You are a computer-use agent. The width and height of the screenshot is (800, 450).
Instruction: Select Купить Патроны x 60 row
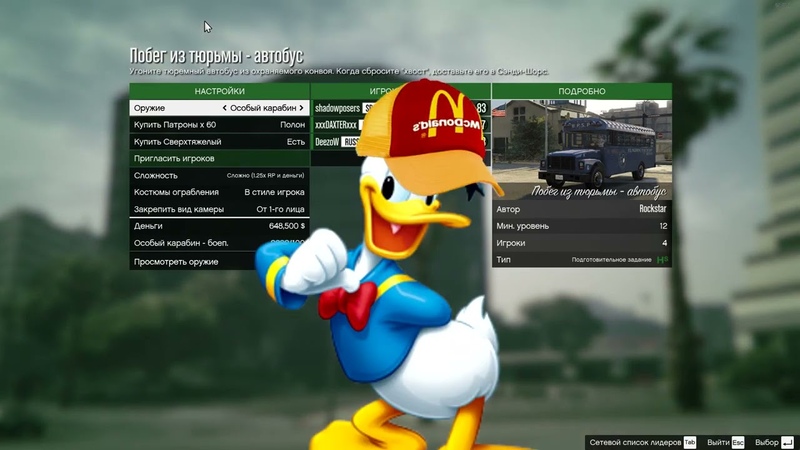pyautogui.click(x=219, y=125)
